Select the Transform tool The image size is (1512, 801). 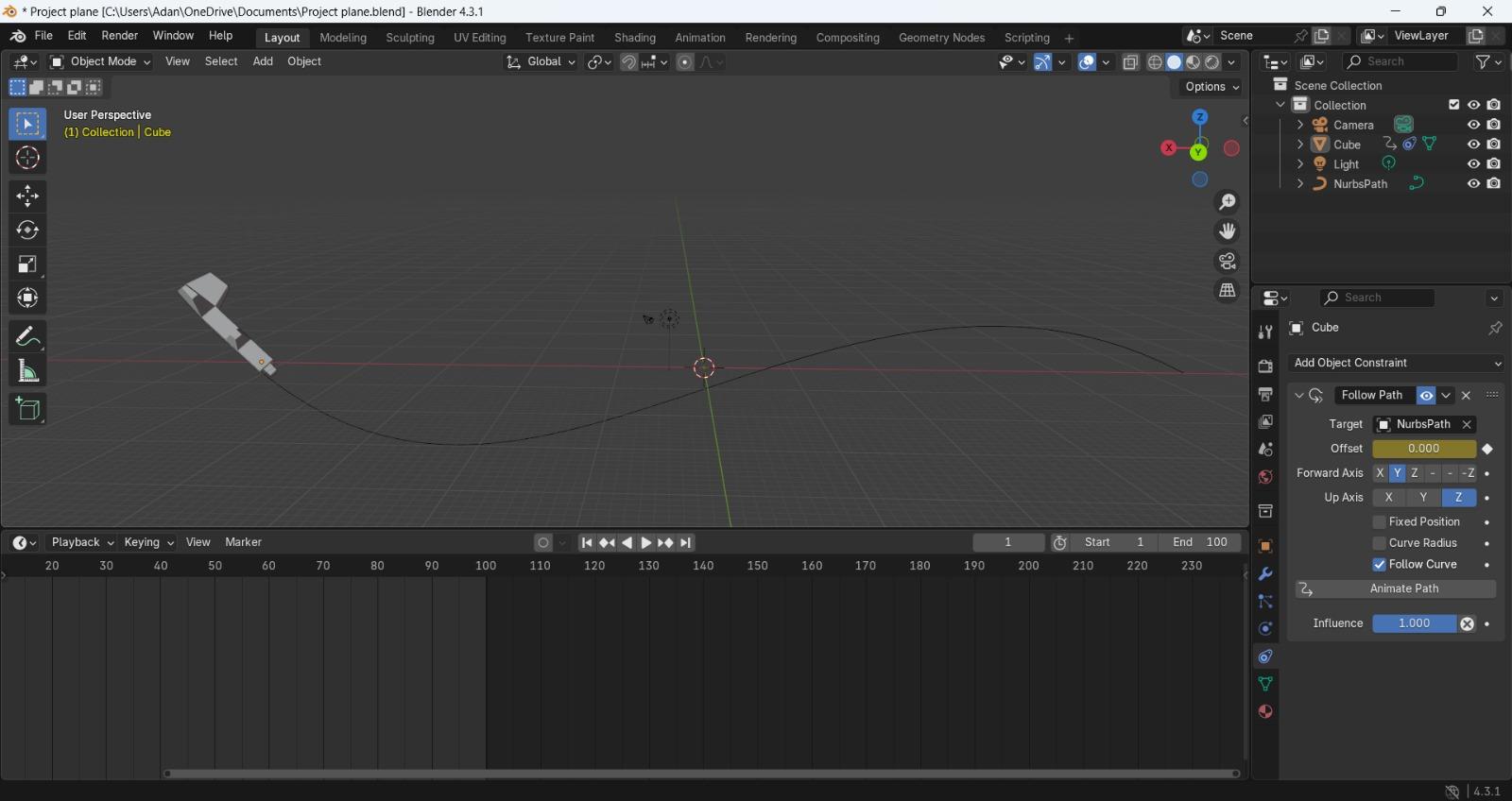pos(27,298)
